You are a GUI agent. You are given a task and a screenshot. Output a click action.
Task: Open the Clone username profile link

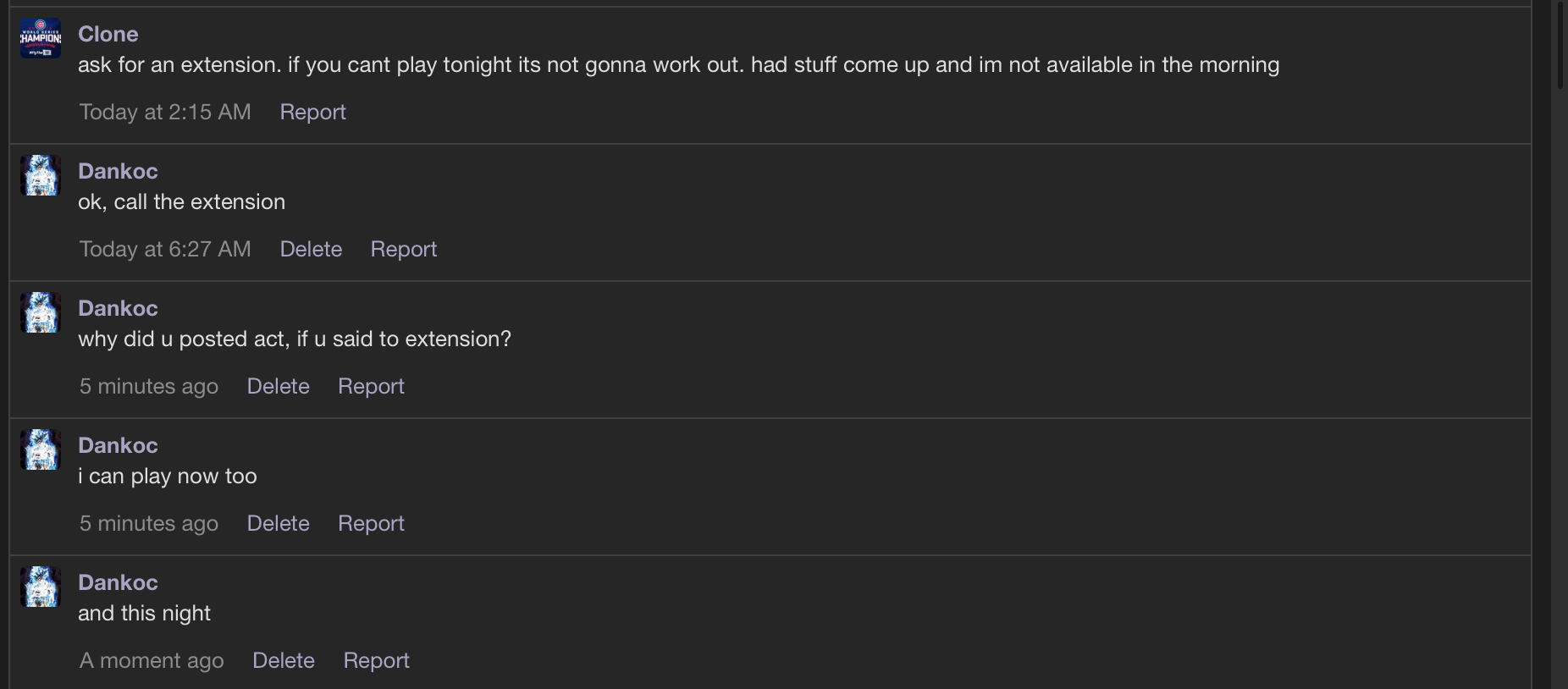tap(108, 34)
